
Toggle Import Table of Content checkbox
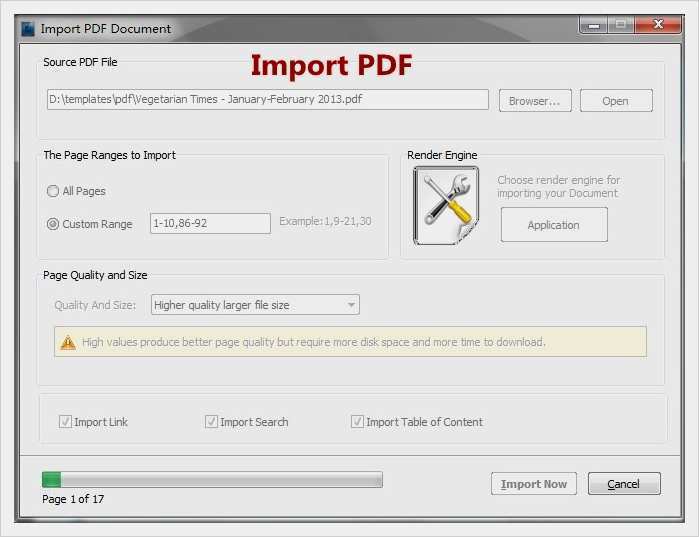[357, 422]
